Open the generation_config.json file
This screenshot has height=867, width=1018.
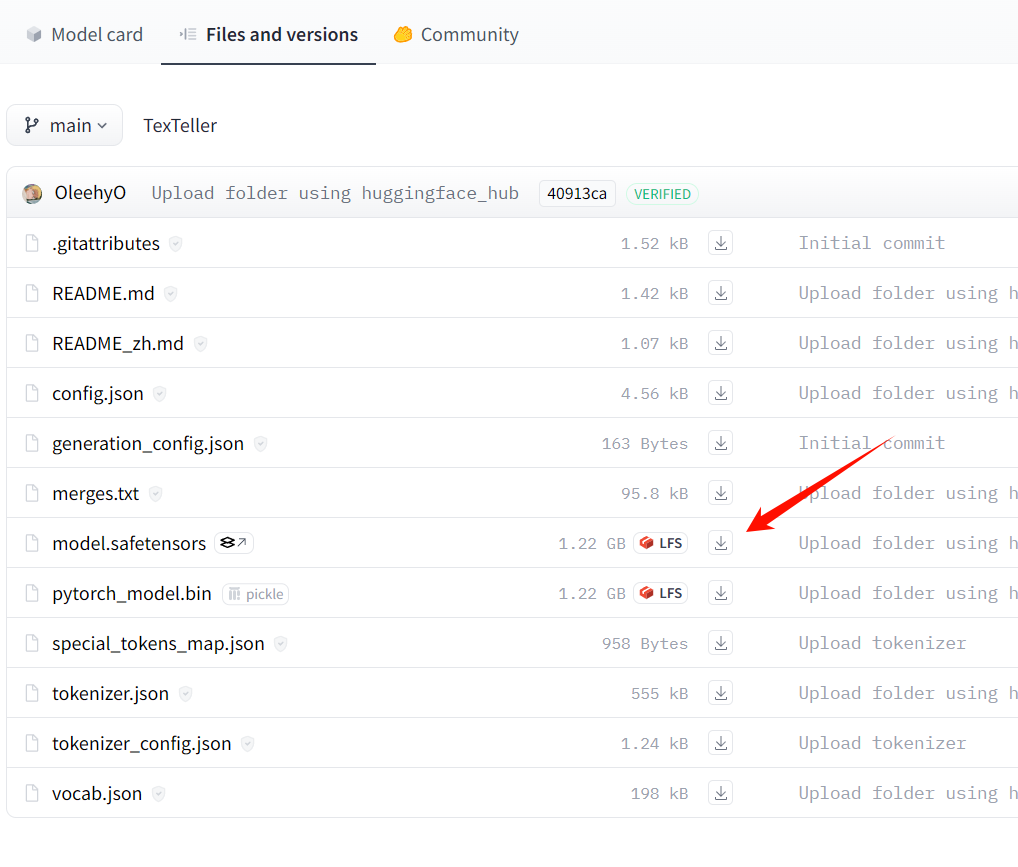tap(148, 444)
